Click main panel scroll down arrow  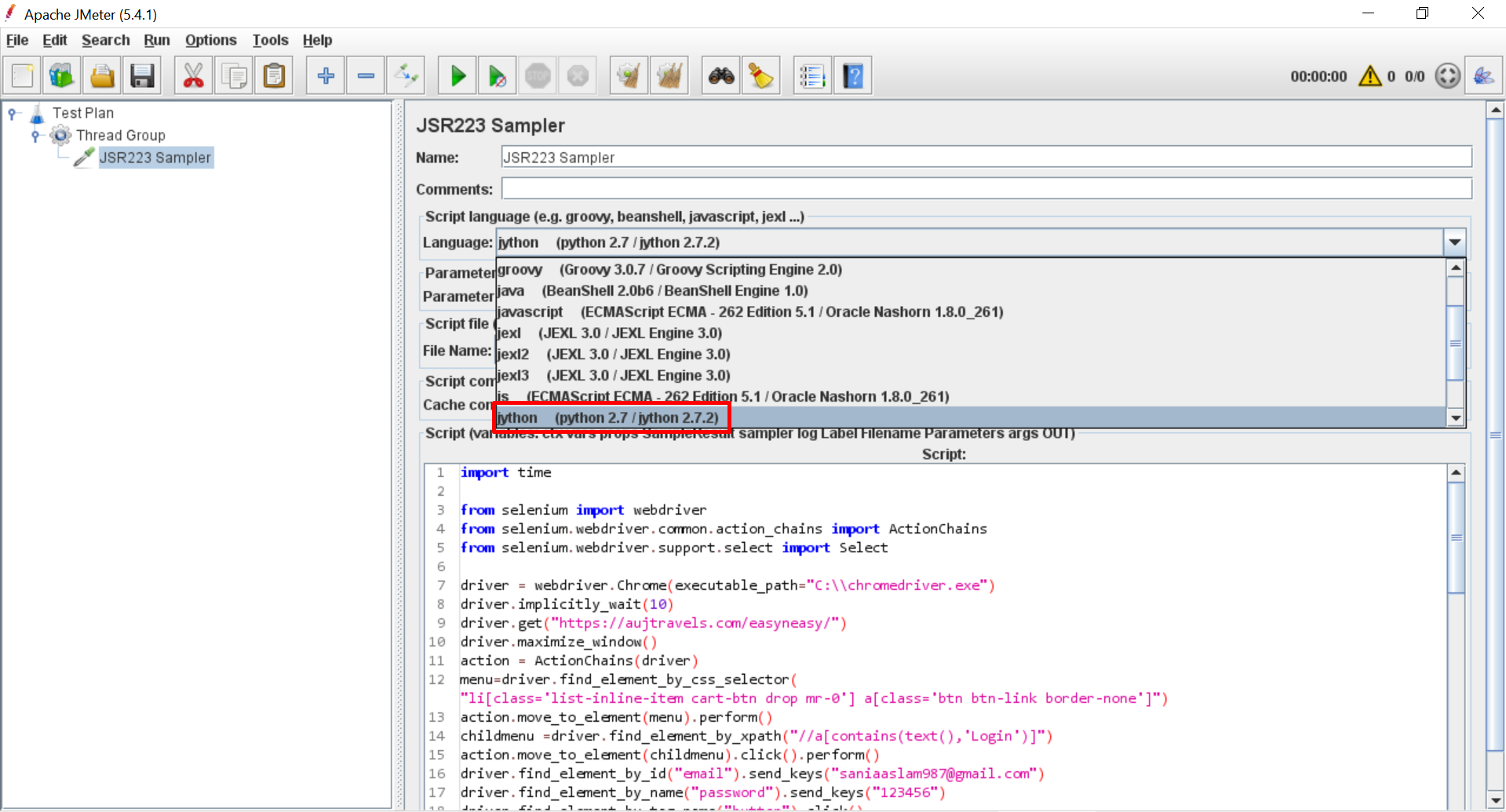pos(1496,799)
